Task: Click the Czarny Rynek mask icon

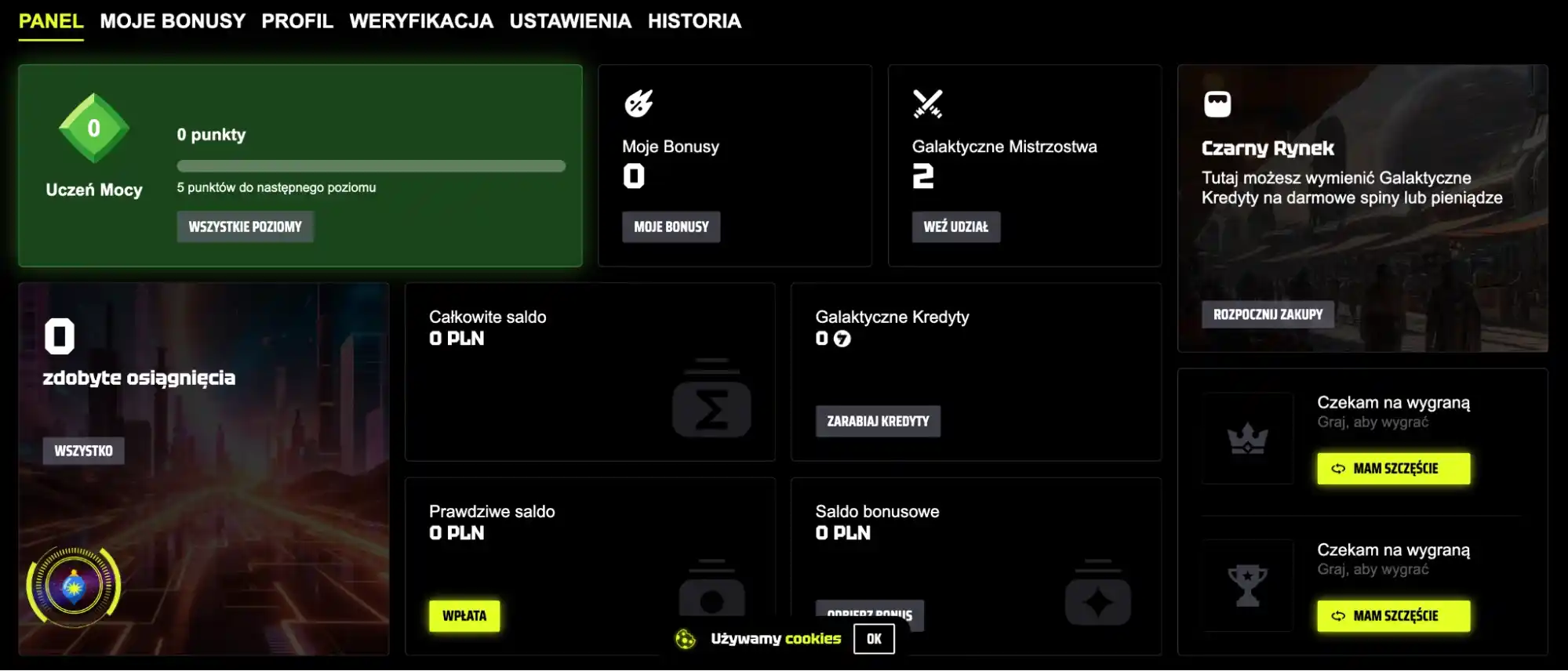Action: (1217, 103)
